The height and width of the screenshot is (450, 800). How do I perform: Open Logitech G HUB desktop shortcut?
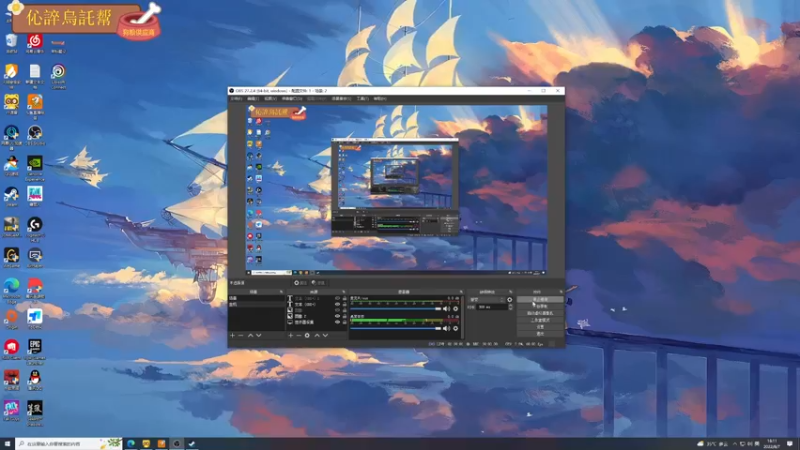(35, 228)
